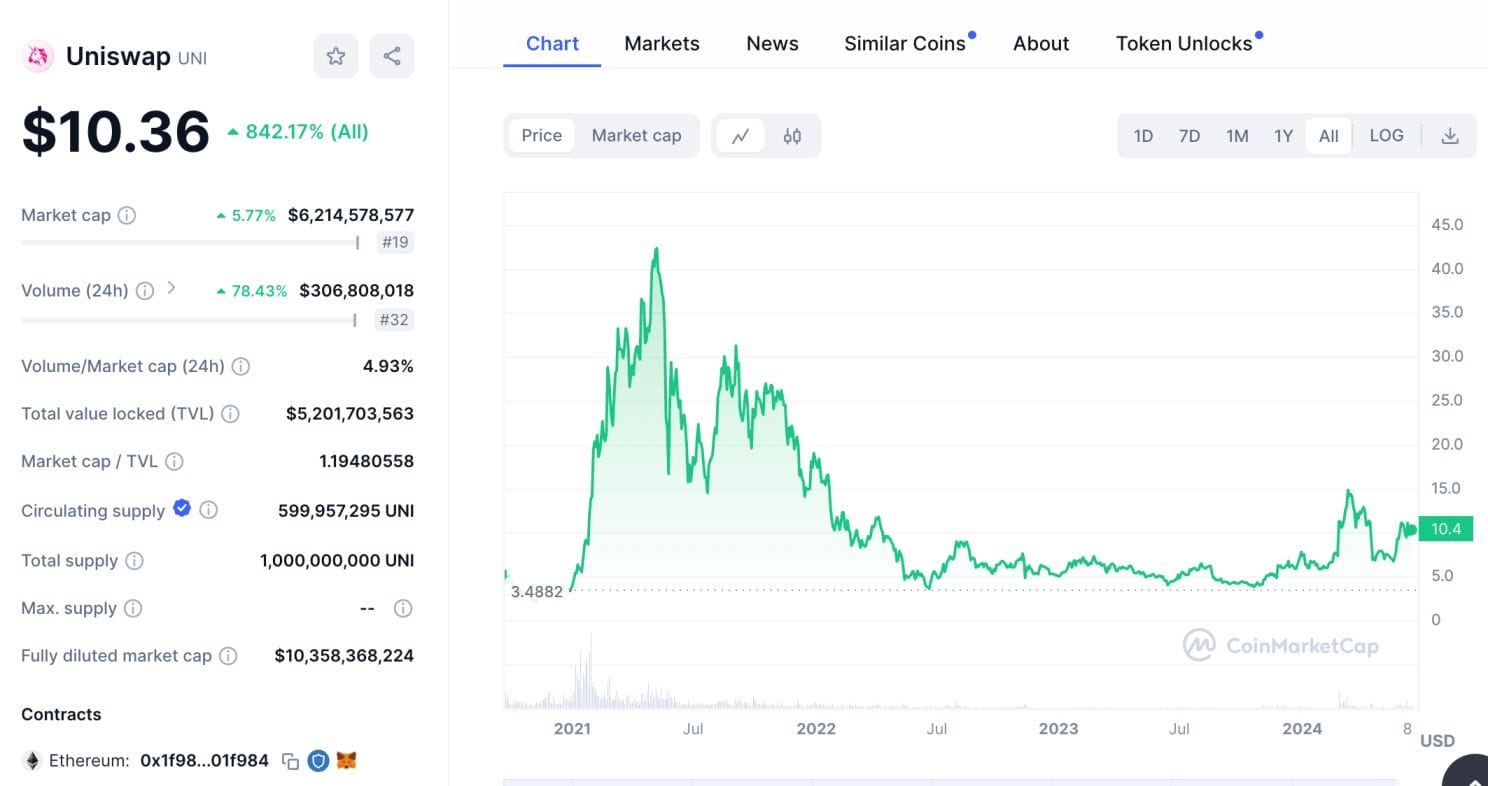
Task: Enable LOG scale on chart
Action: [x=1386, y=136]
